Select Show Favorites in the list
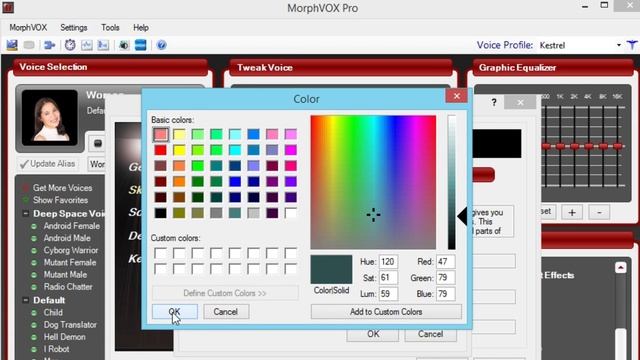 point(60,200)
